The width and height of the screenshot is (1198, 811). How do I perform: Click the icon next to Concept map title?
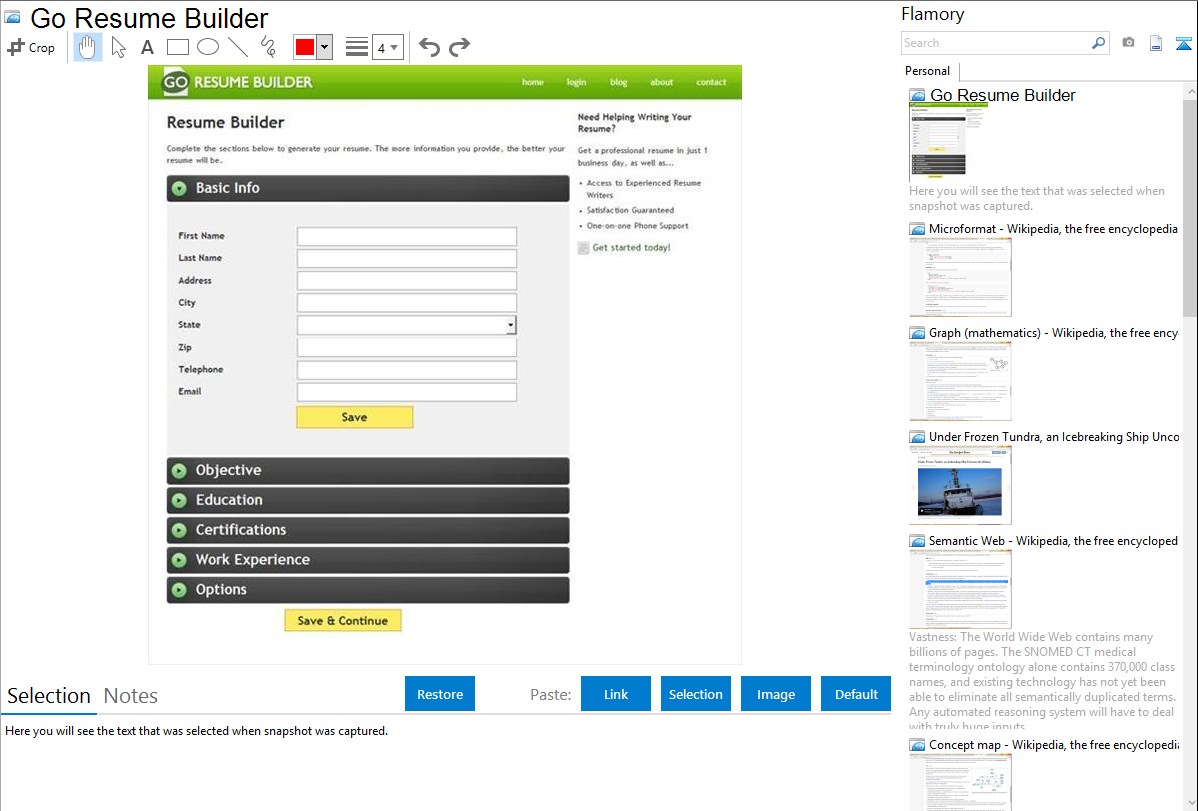(x=917, y=744)
